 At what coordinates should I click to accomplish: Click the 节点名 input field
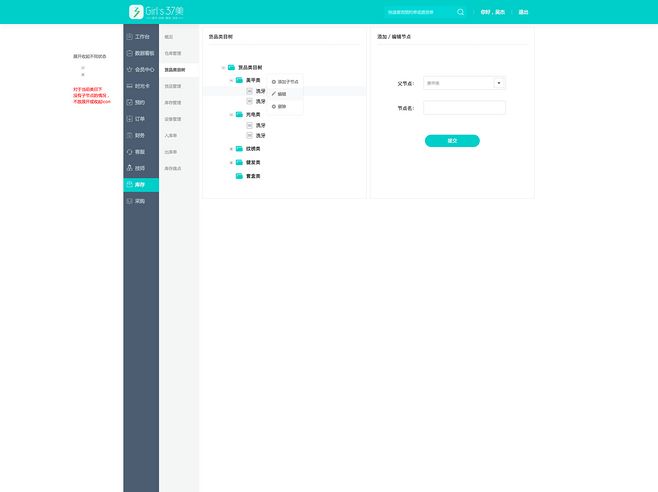(x=465, y=107)
